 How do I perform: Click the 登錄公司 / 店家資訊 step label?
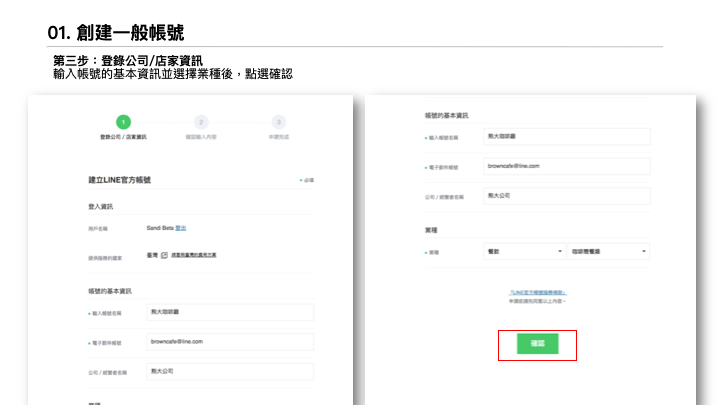coord(123,136)
